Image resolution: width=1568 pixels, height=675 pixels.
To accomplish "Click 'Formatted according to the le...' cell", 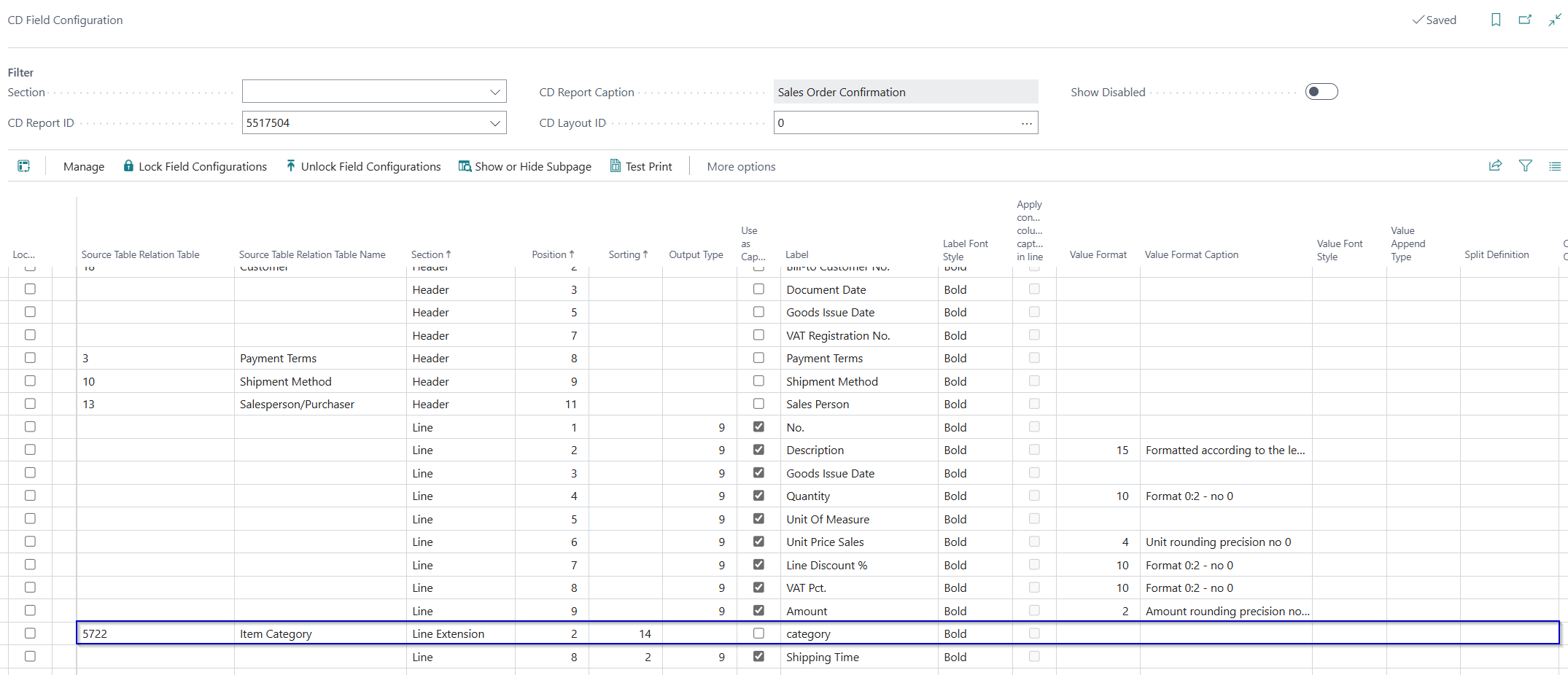I will pos(1225,450).
